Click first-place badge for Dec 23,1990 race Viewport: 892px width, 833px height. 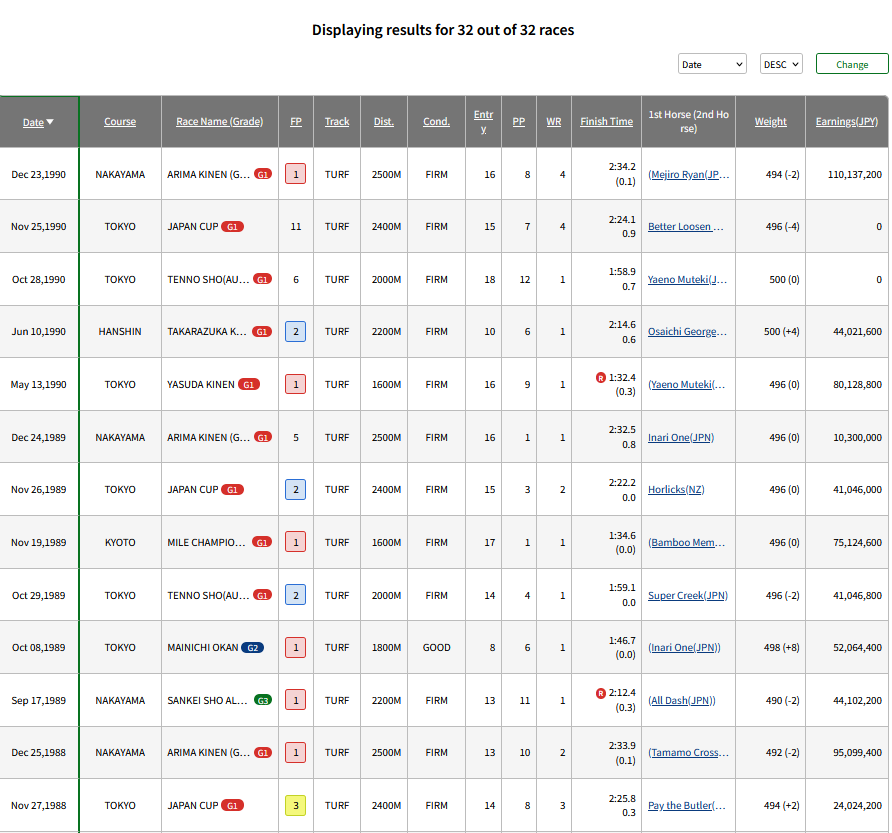(x=296, y=174)
